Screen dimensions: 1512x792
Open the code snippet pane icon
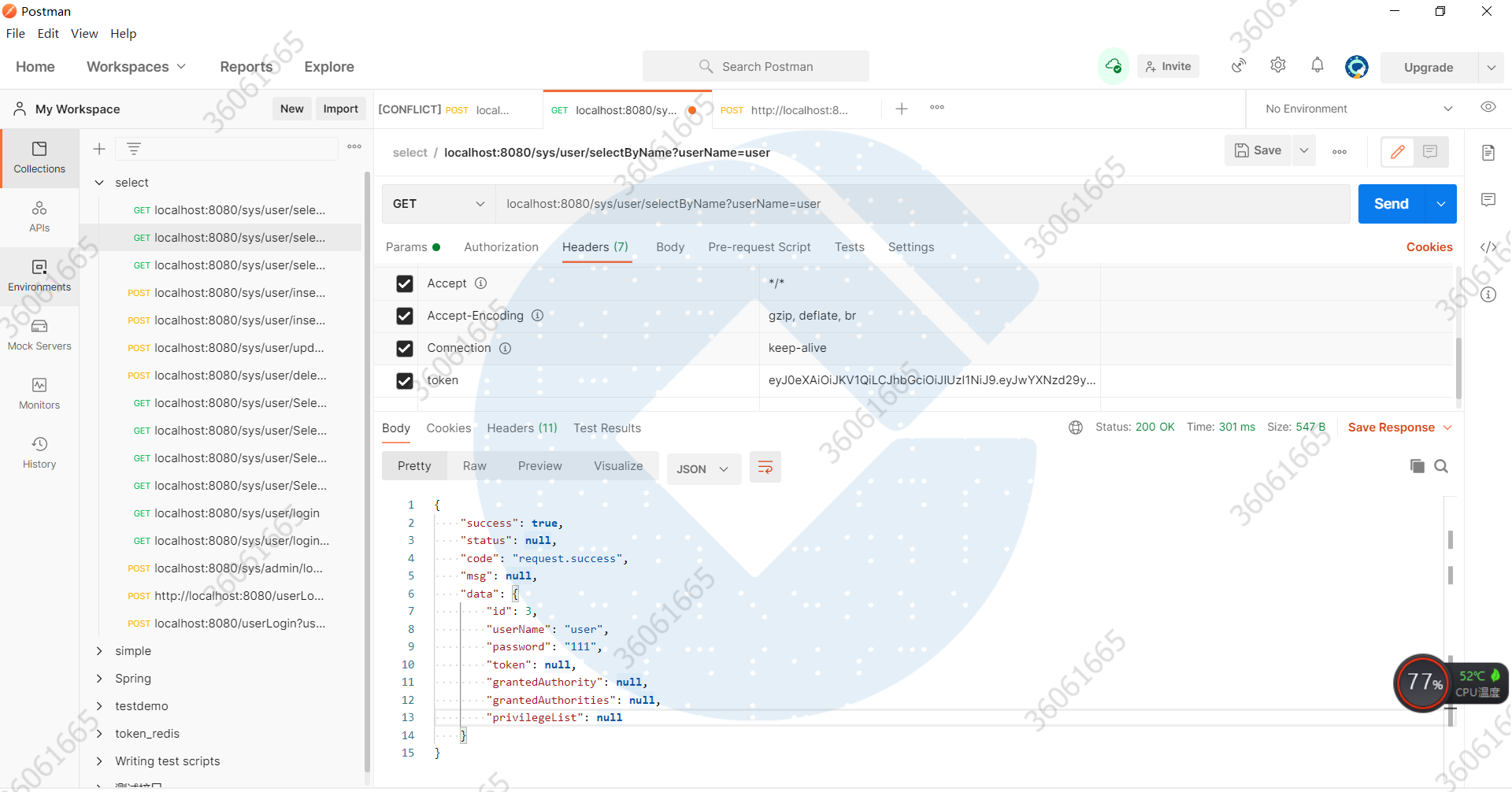point(1488,246)
